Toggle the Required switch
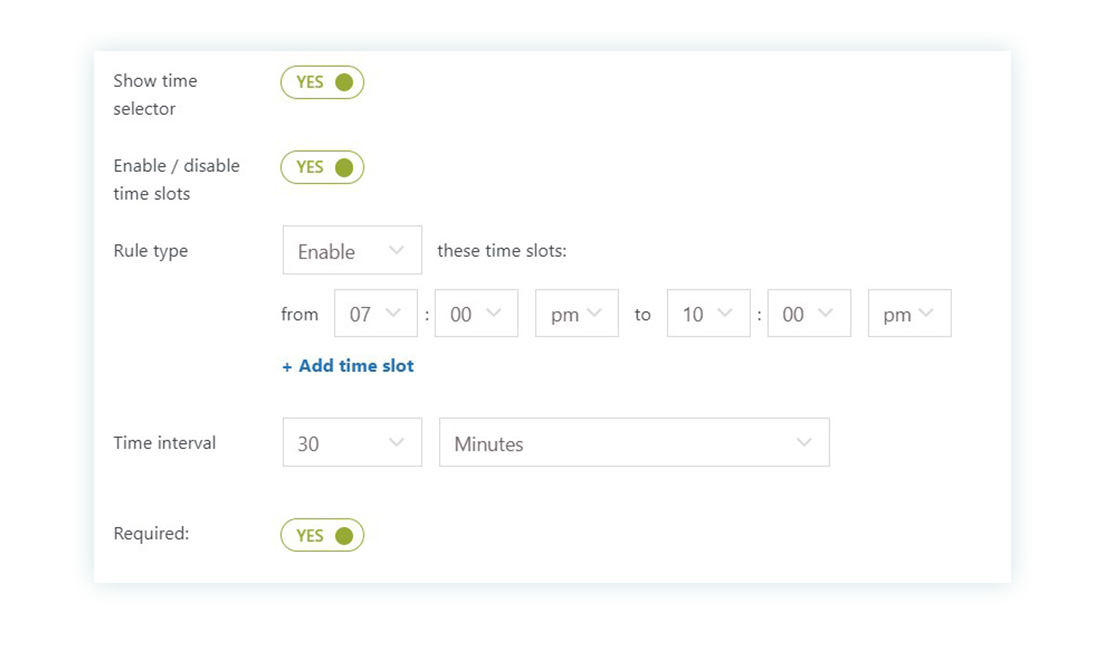This screenshot has width=1106, height=646. (322, 535)
